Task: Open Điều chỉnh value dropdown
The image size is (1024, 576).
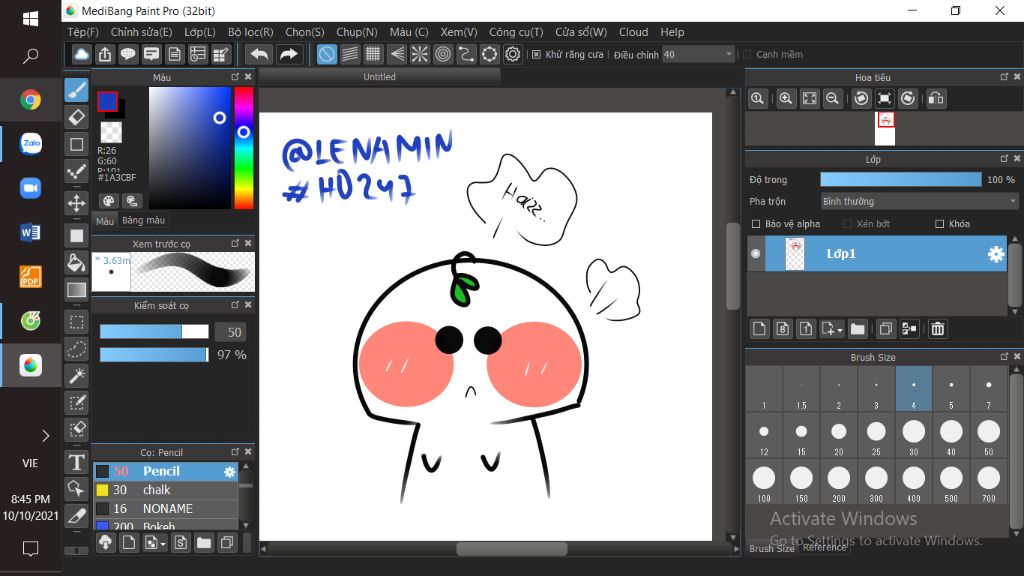Action: coord(698,54)
